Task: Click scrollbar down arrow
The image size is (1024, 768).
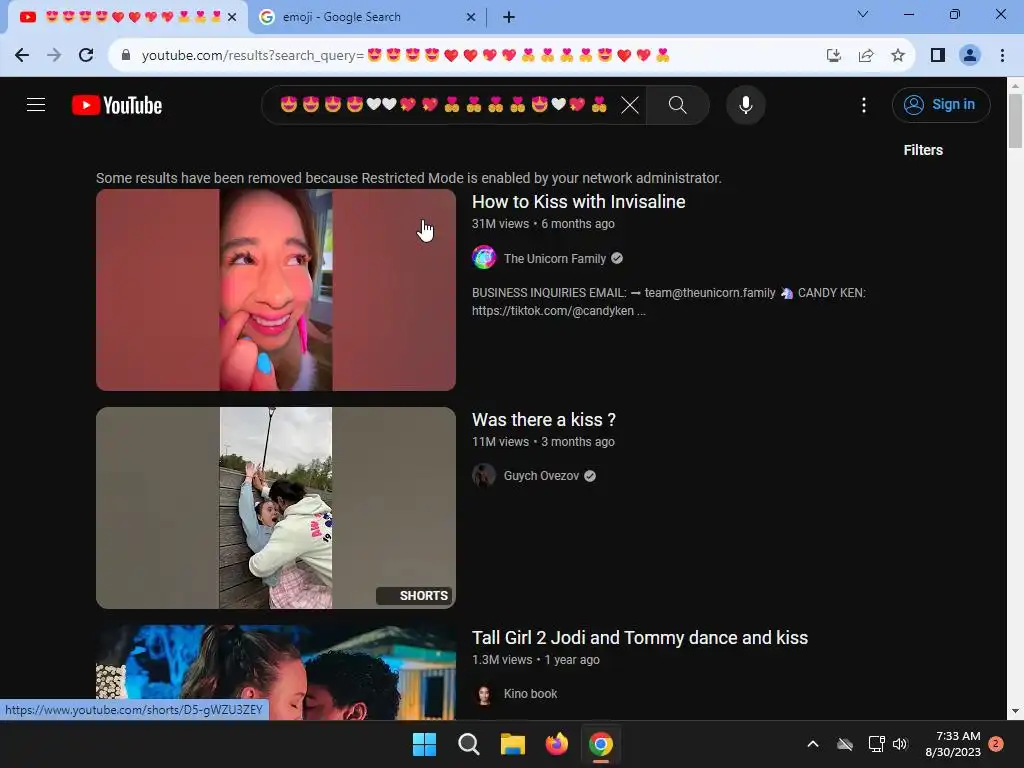Action: [x=1015, y=711]
